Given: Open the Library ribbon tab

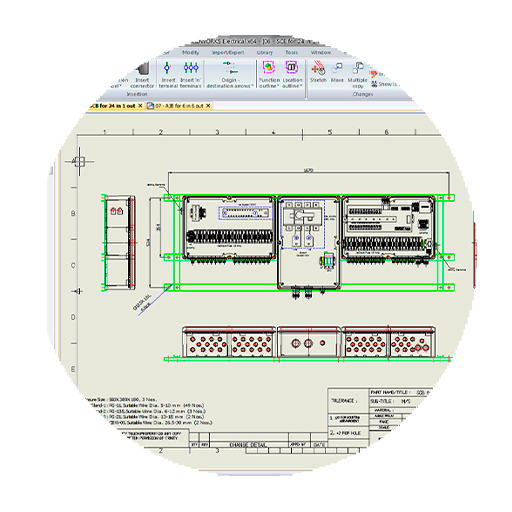Looking at the screenshot, I should point(265,52).
